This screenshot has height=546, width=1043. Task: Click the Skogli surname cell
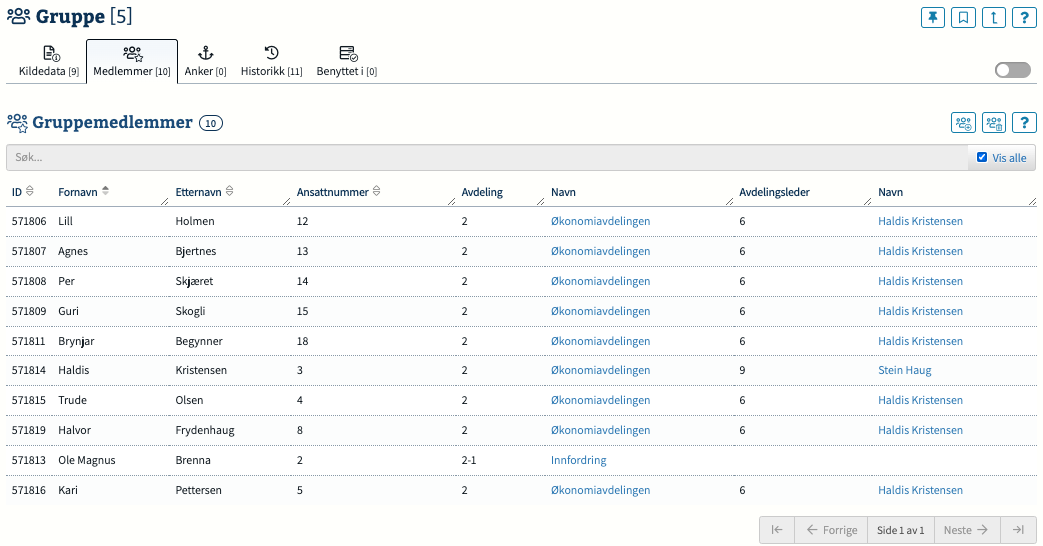point(190,311)
